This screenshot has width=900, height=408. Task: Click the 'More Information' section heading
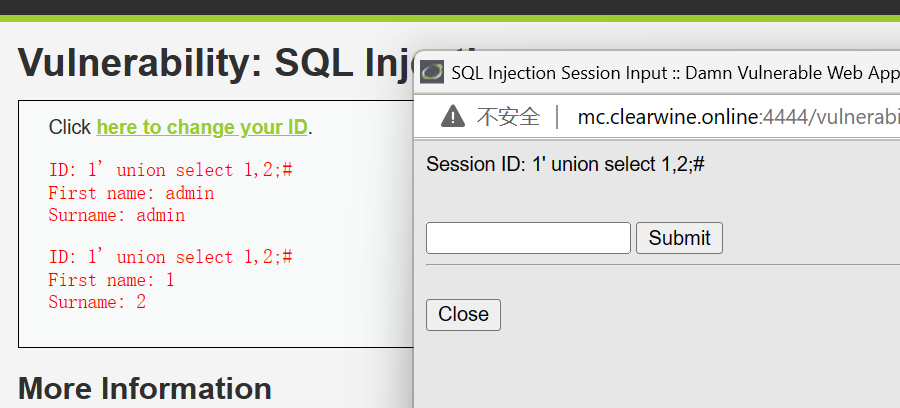(x=145, y=388)
